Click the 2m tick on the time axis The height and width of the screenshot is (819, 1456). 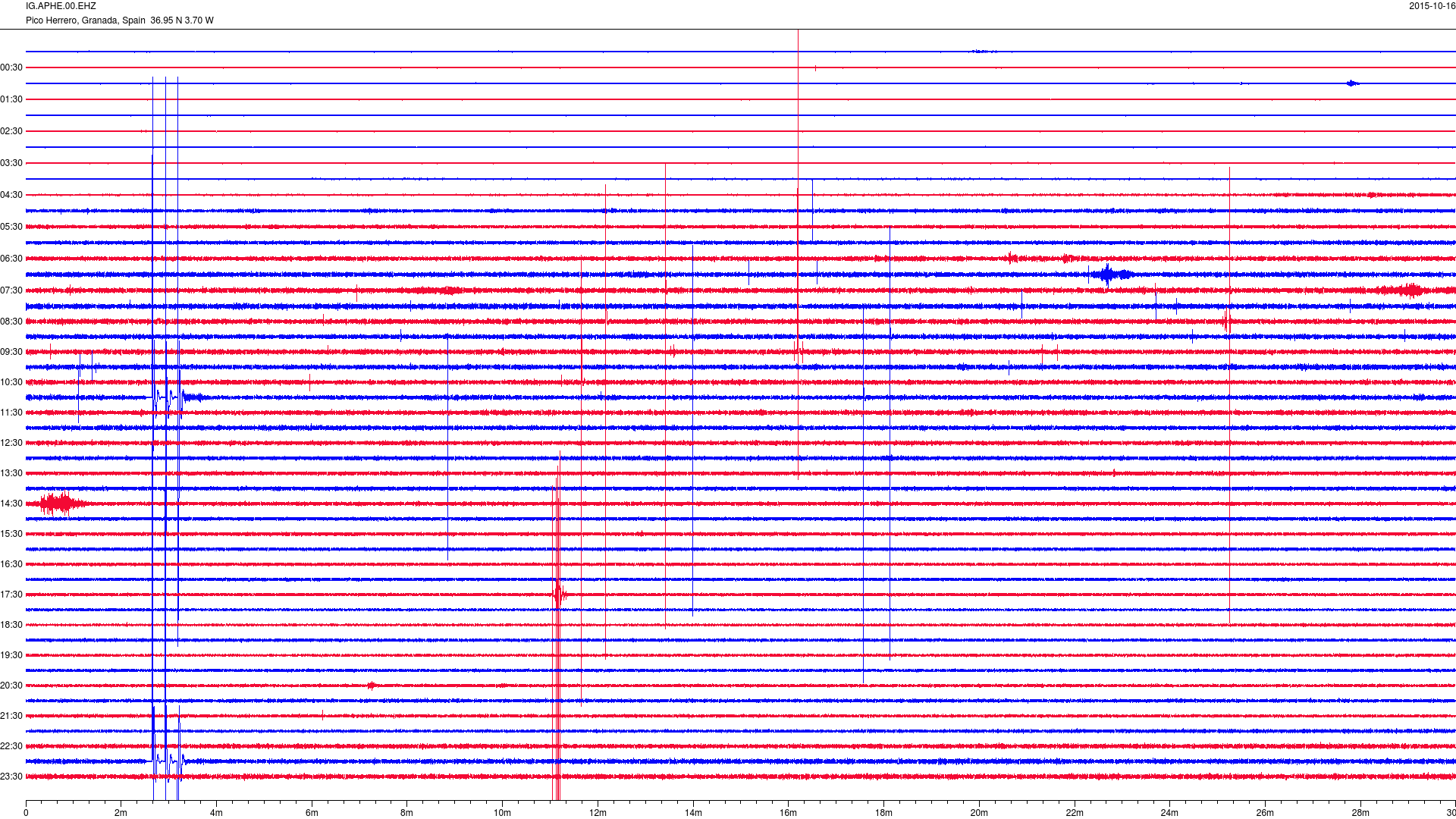121,813
